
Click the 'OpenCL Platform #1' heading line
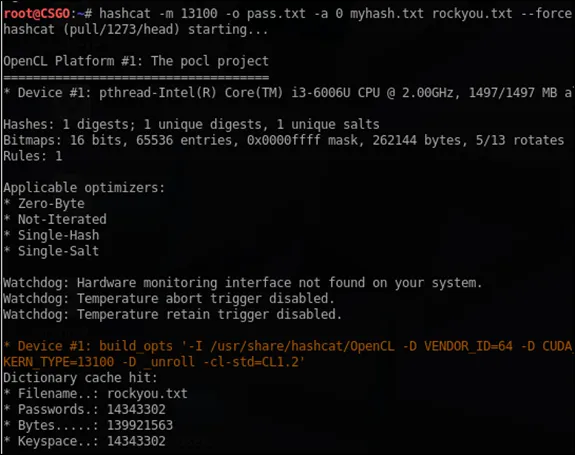tap(136, 61)
